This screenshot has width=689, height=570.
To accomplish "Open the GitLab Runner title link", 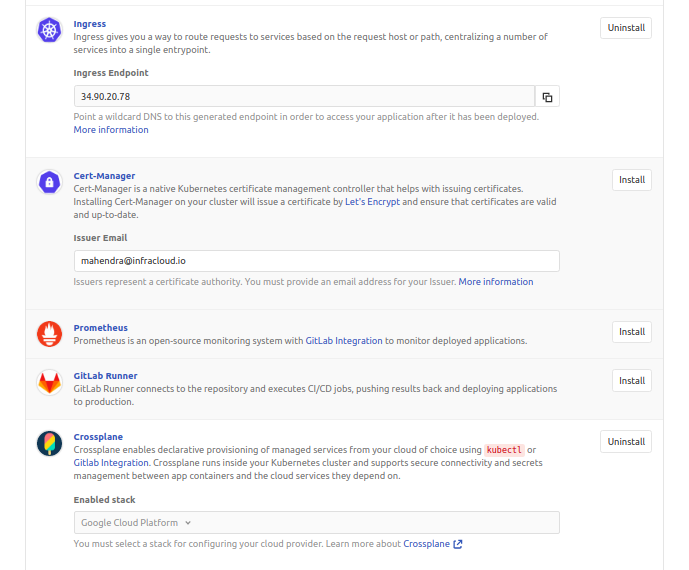I will [x=105, y=376].
